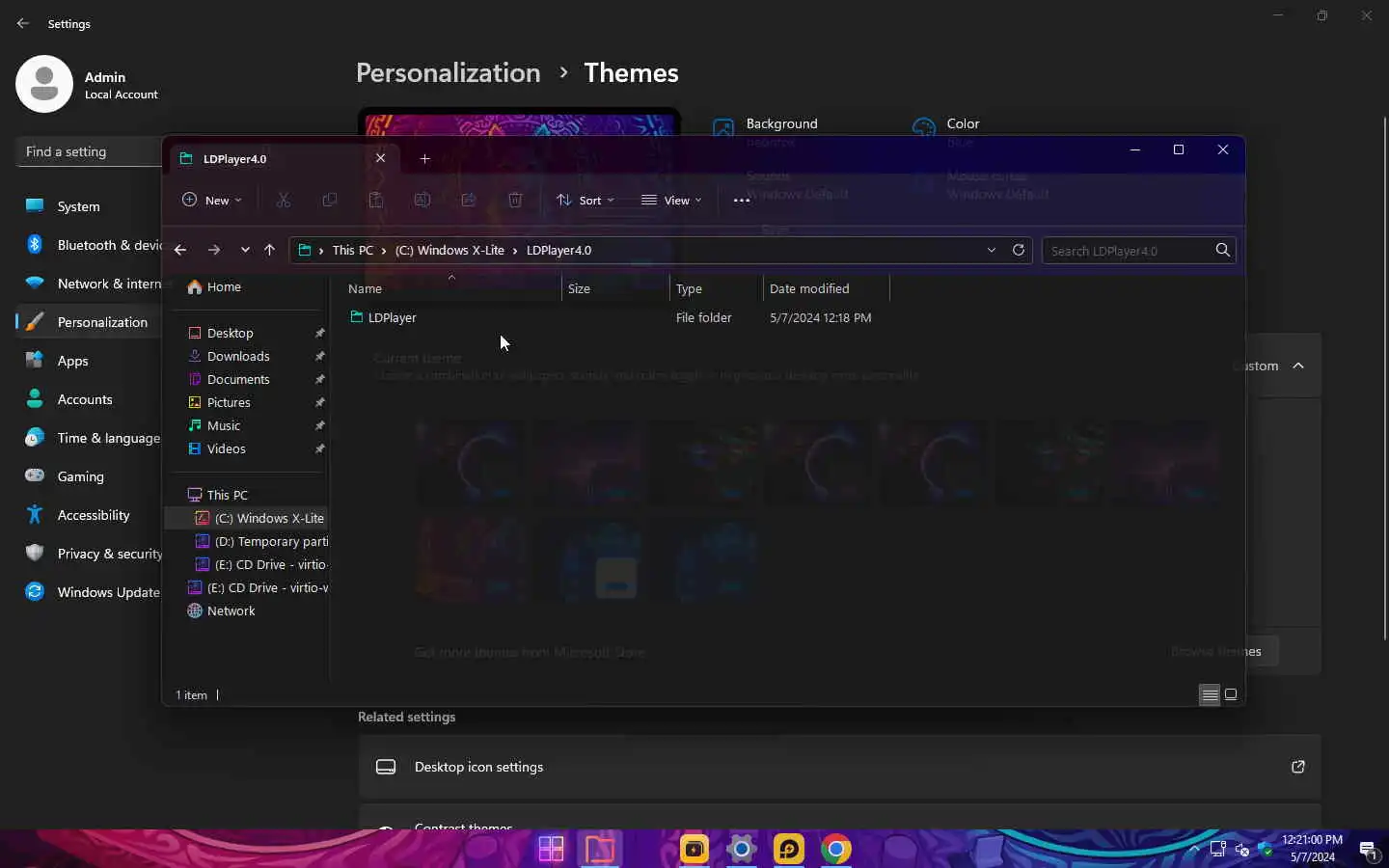
Task: Go forward in File Explorer navigation
Action: [x=214, y=250]
